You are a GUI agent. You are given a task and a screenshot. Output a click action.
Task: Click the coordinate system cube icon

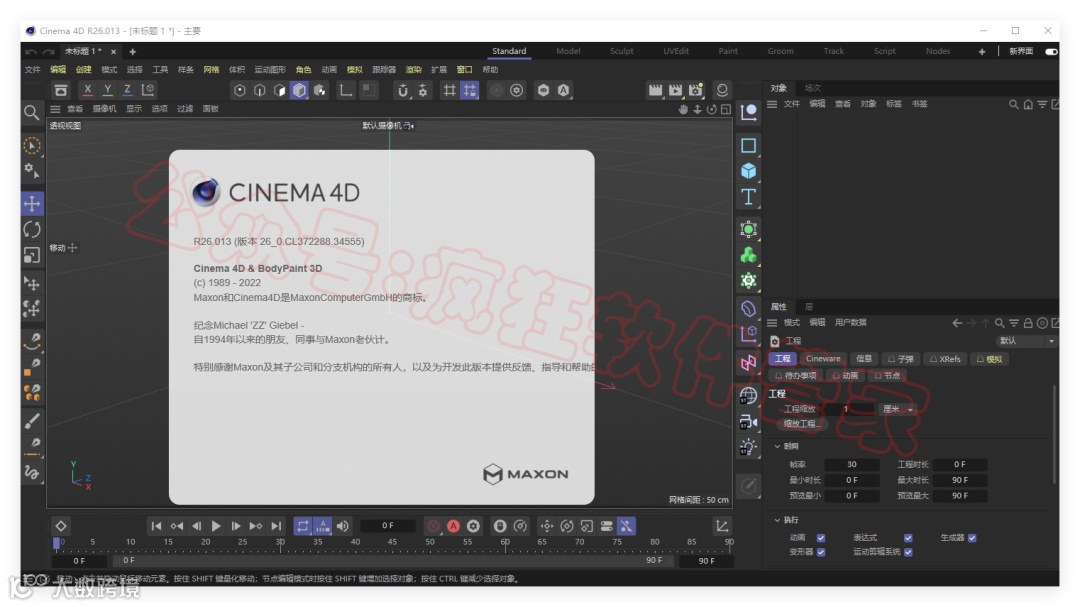pyautogui.click(x=148, y=90)
